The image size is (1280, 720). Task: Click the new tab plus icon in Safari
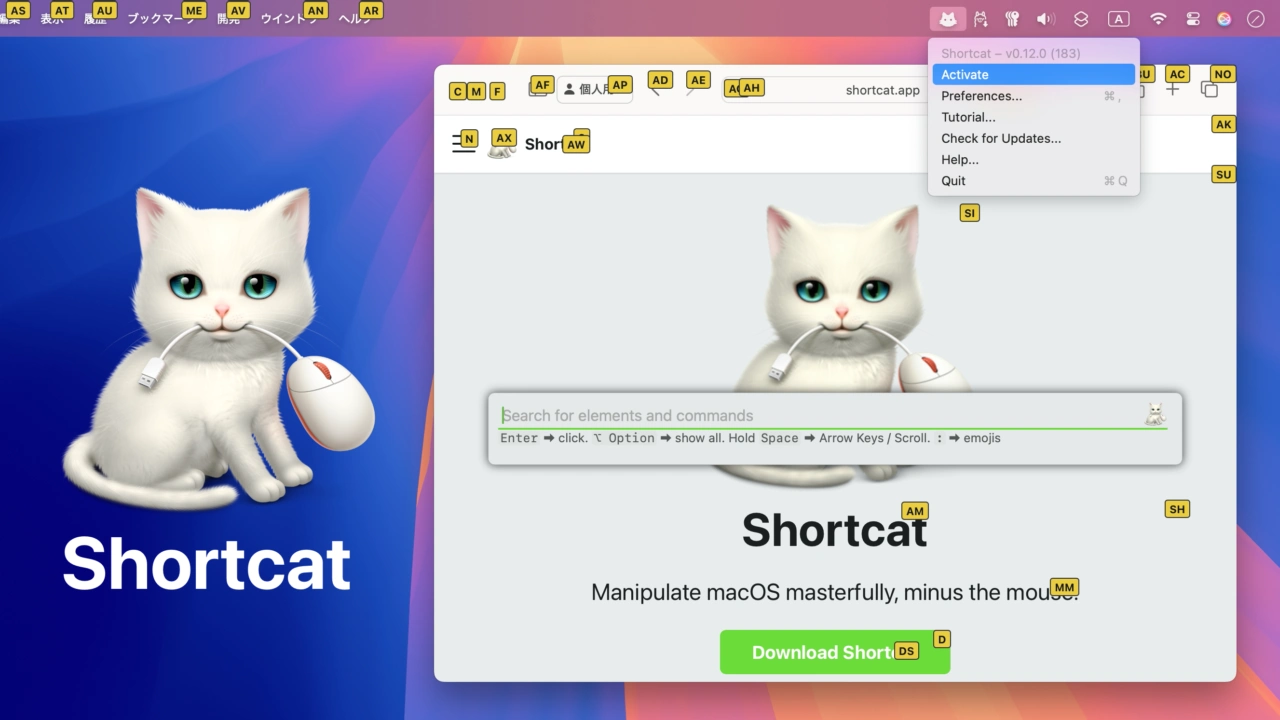click(1173, 90)
